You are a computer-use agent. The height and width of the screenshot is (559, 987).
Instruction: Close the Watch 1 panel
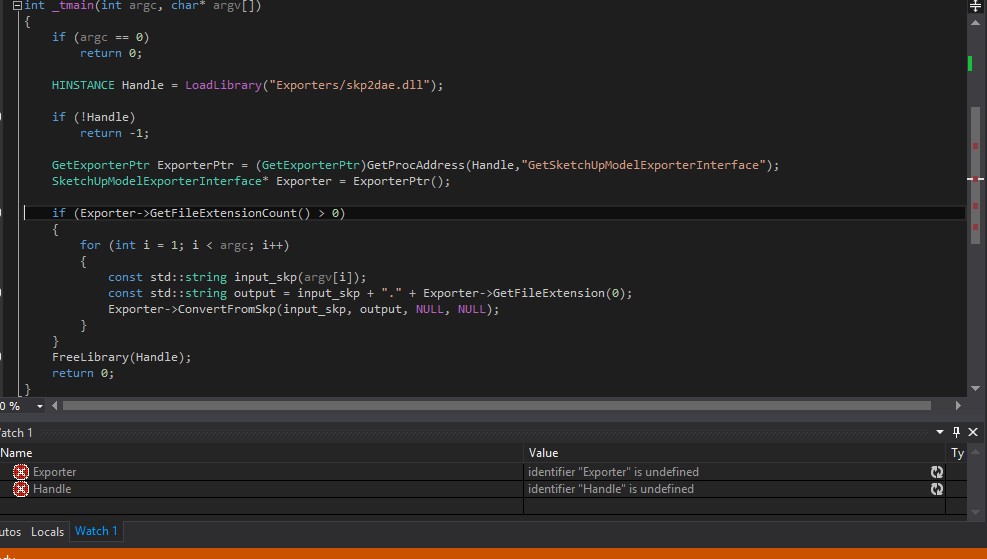coord(974,432)
